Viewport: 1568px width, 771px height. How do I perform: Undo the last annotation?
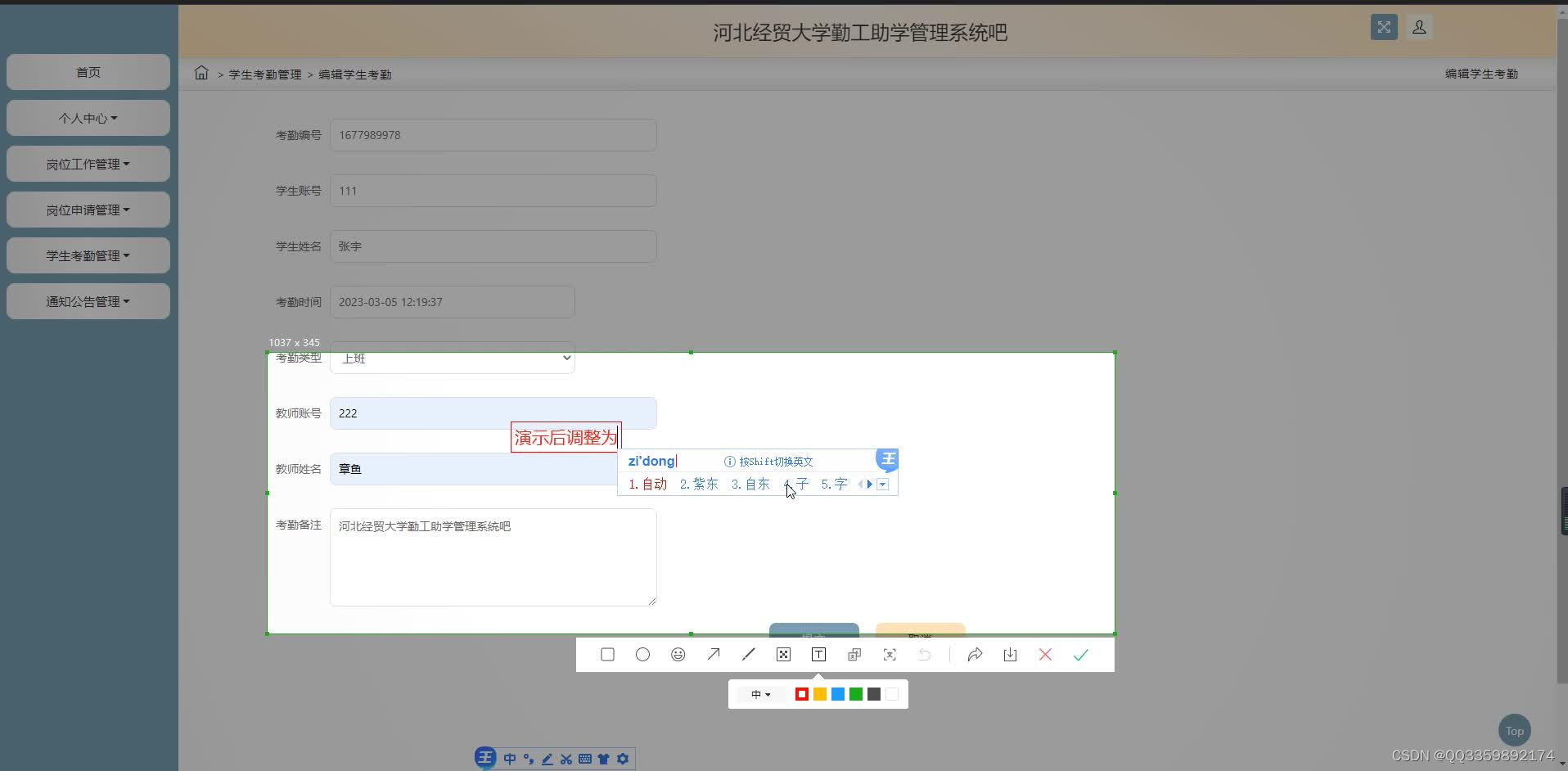click(x=925, y=655)
